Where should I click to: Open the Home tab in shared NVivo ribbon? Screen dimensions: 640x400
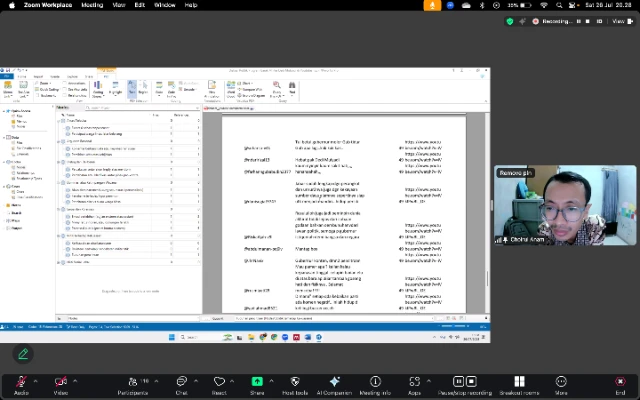tap(22, 76)
